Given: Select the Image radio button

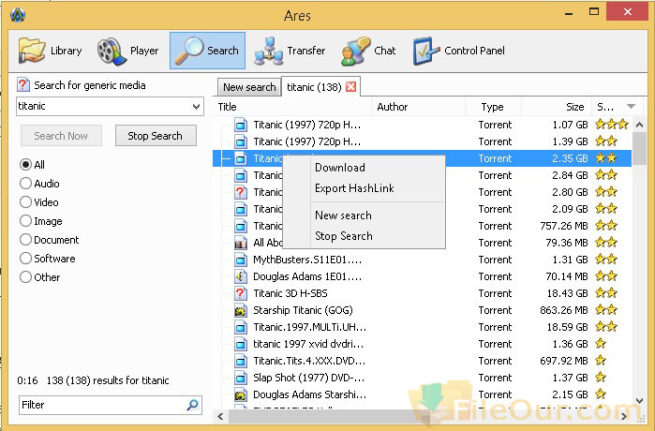Looking at the screenshot, I should pyautogui.click(x=26, y=221).
